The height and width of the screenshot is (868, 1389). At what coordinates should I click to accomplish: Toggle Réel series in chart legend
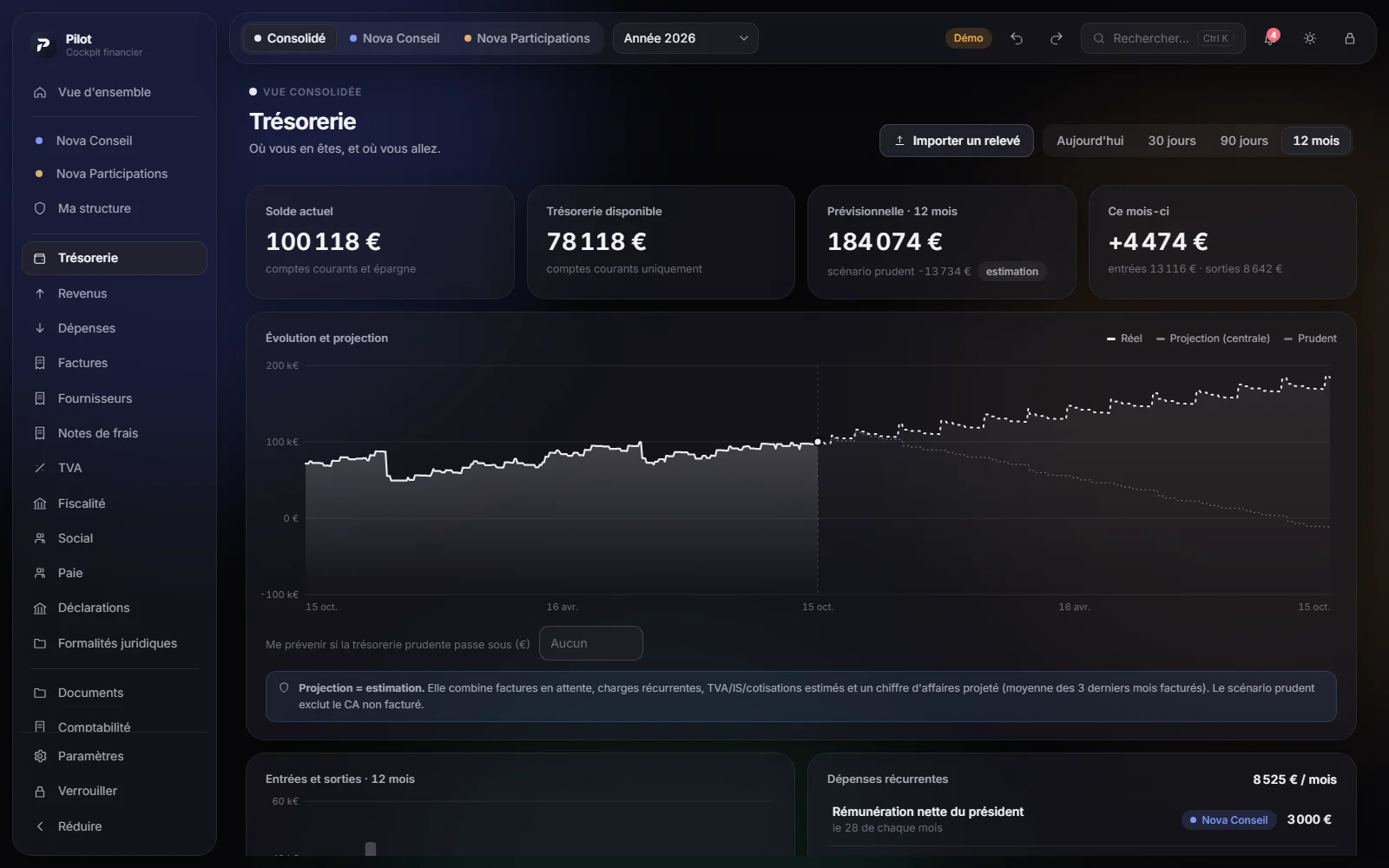point(1124,339)
